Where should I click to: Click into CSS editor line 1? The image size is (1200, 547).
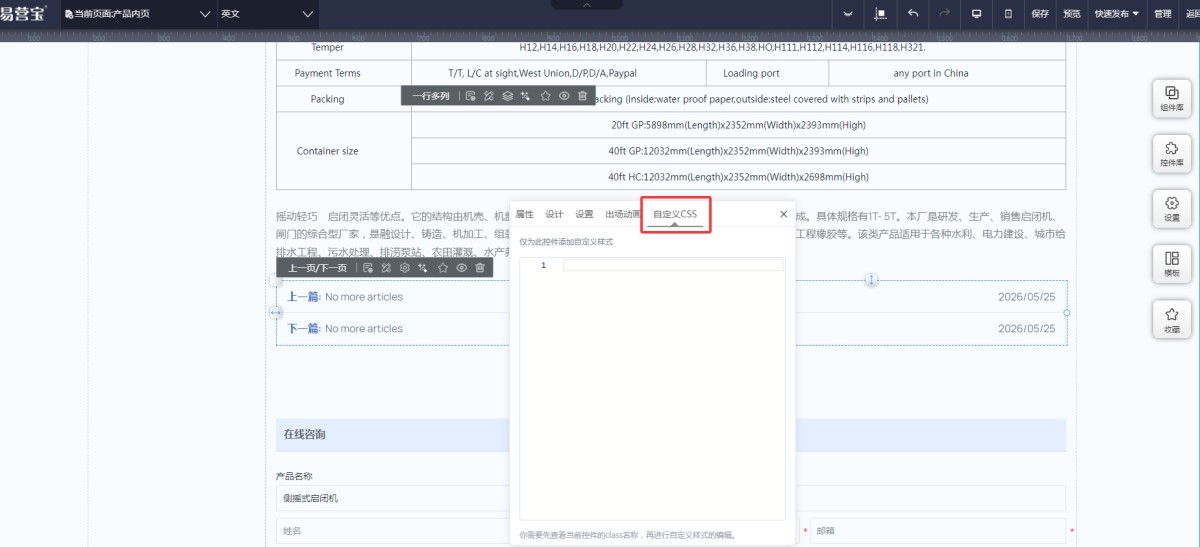tap(673, 265)
